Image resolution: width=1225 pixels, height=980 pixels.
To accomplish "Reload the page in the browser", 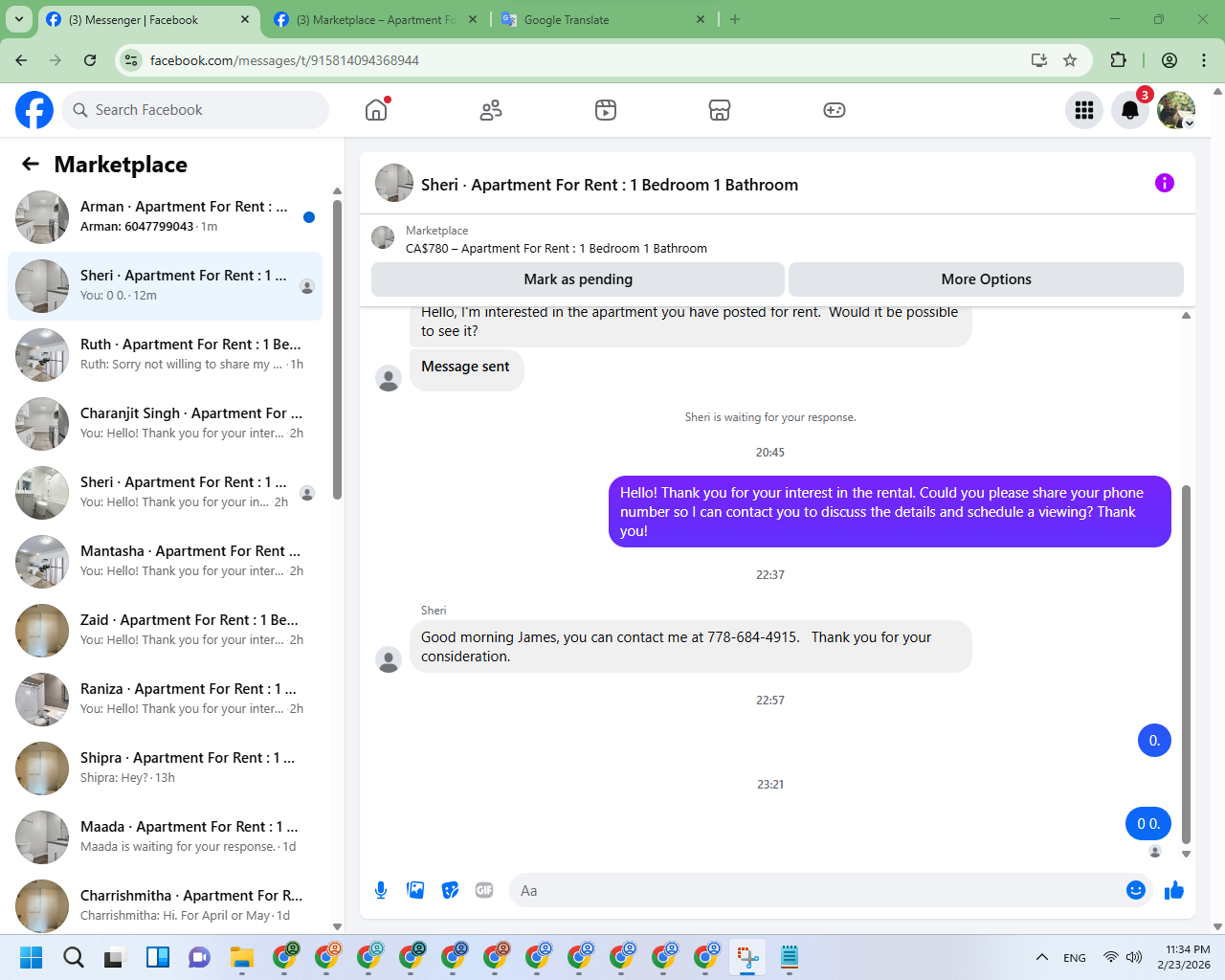I will [90, 60].
